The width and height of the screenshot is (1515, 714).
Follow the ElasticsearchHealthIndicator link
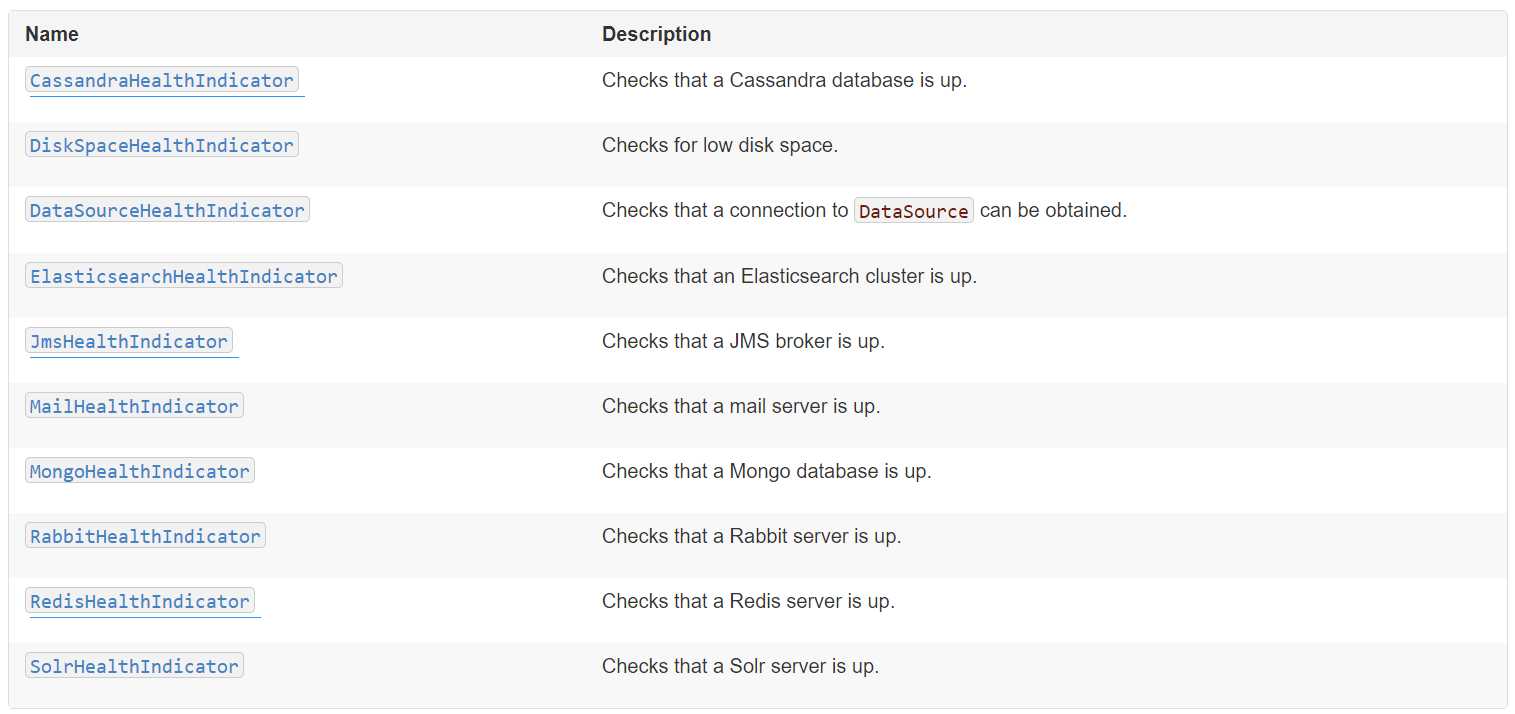click(x=184, y=276)
